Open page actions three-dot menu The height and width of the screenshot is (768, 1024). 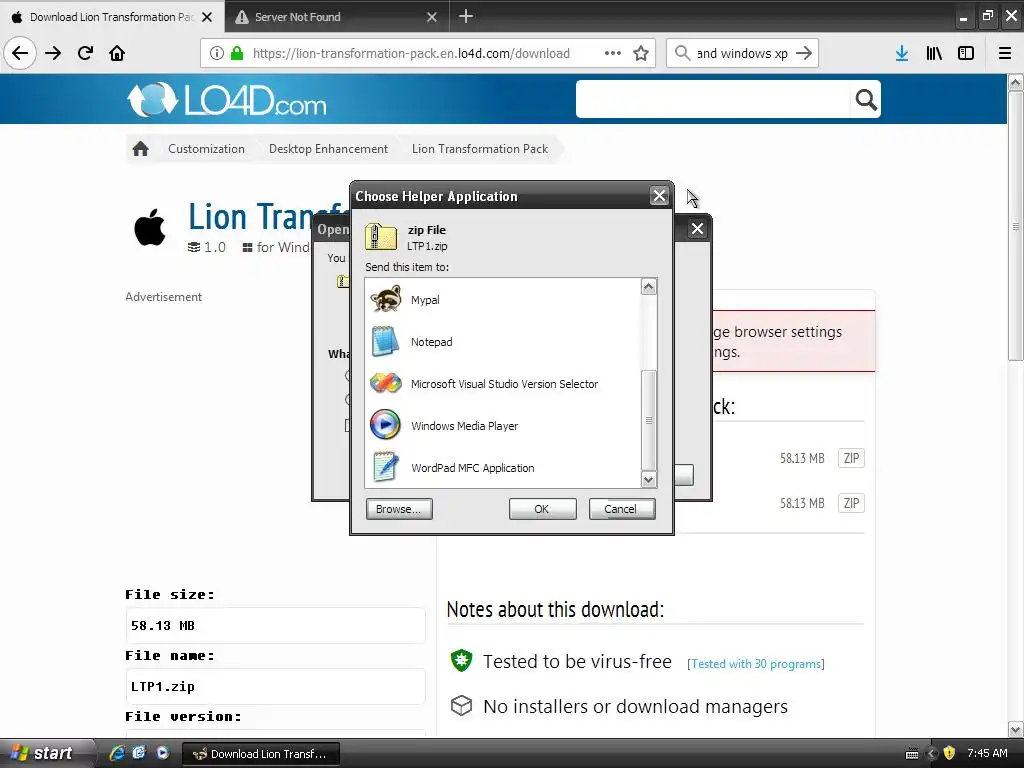[x=613, y=54]
